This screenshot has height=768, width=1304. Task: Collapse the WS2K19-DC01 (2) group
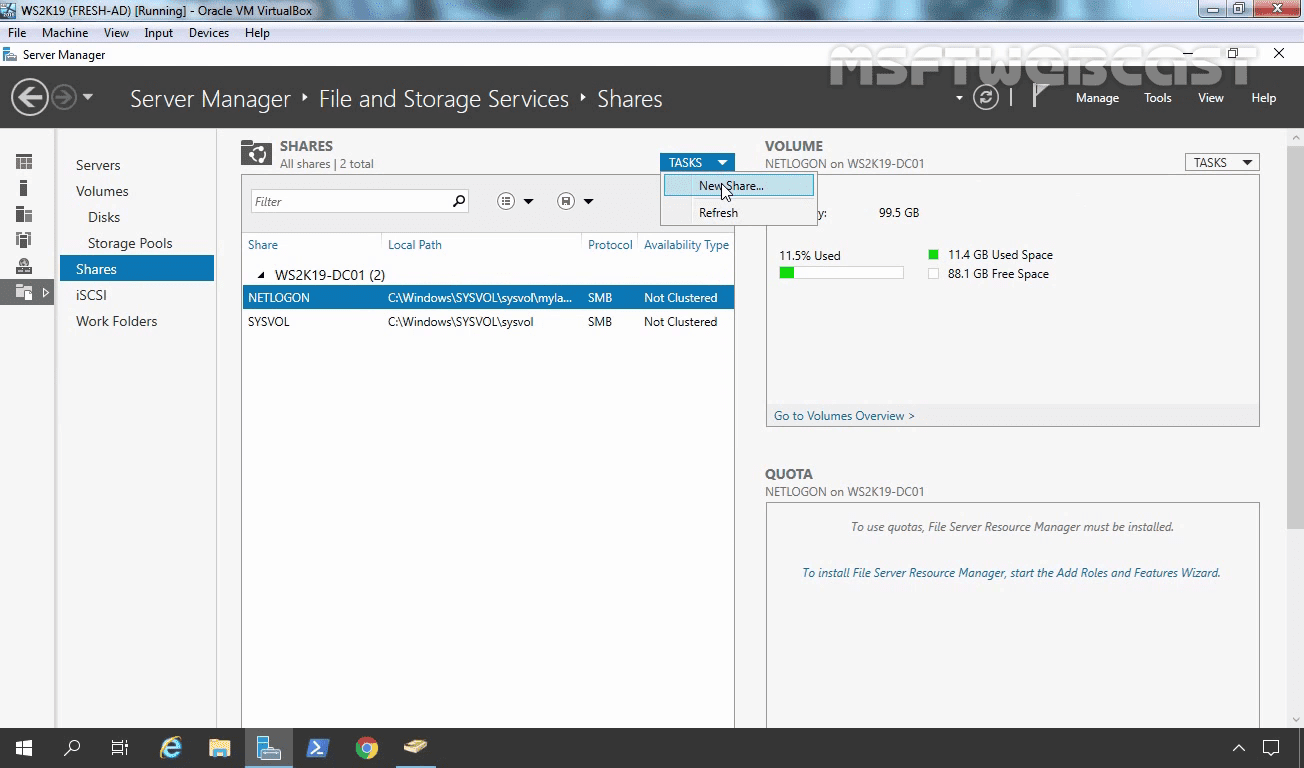262,275
